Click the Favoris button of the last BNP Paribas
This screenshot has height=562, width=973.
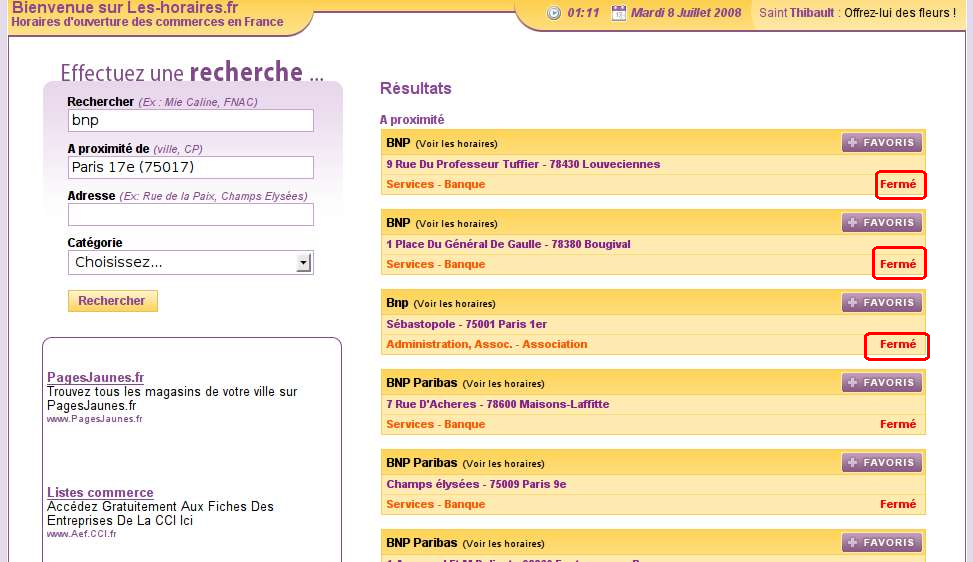click(882, 543)
